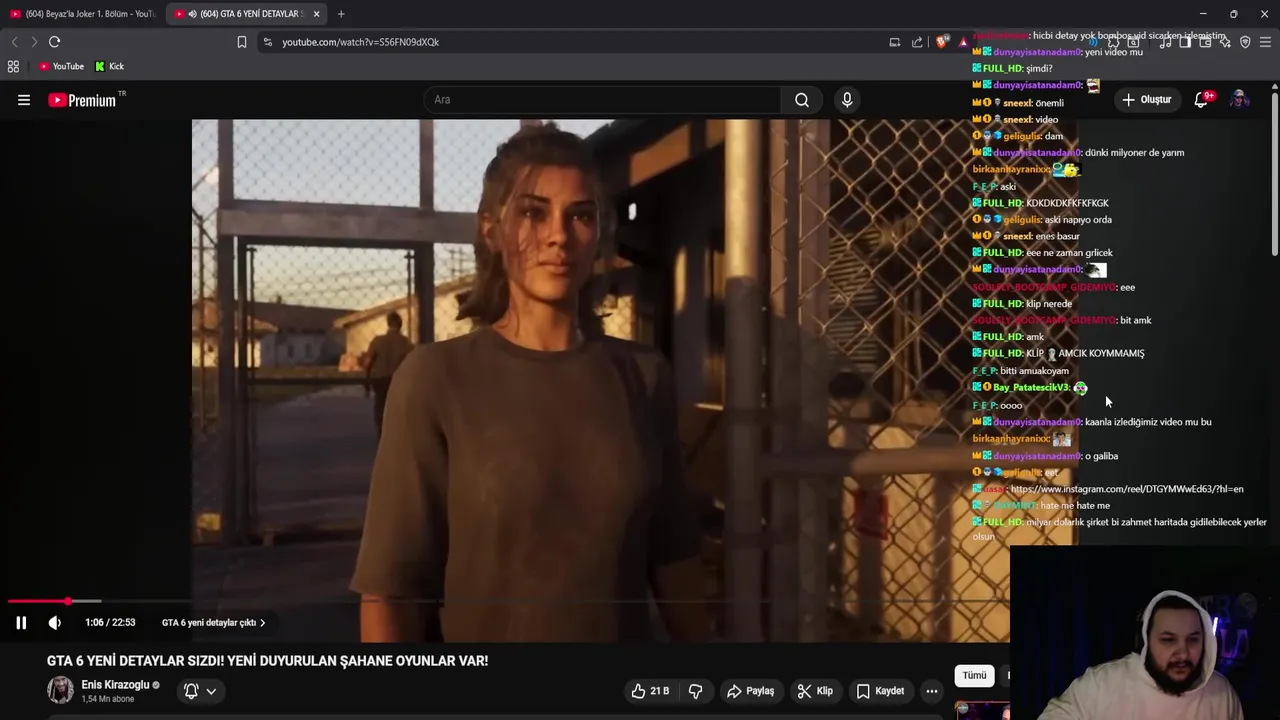
Task: Click the 1,54 Mn abone subscriber count
Action: tap(107, 699)
